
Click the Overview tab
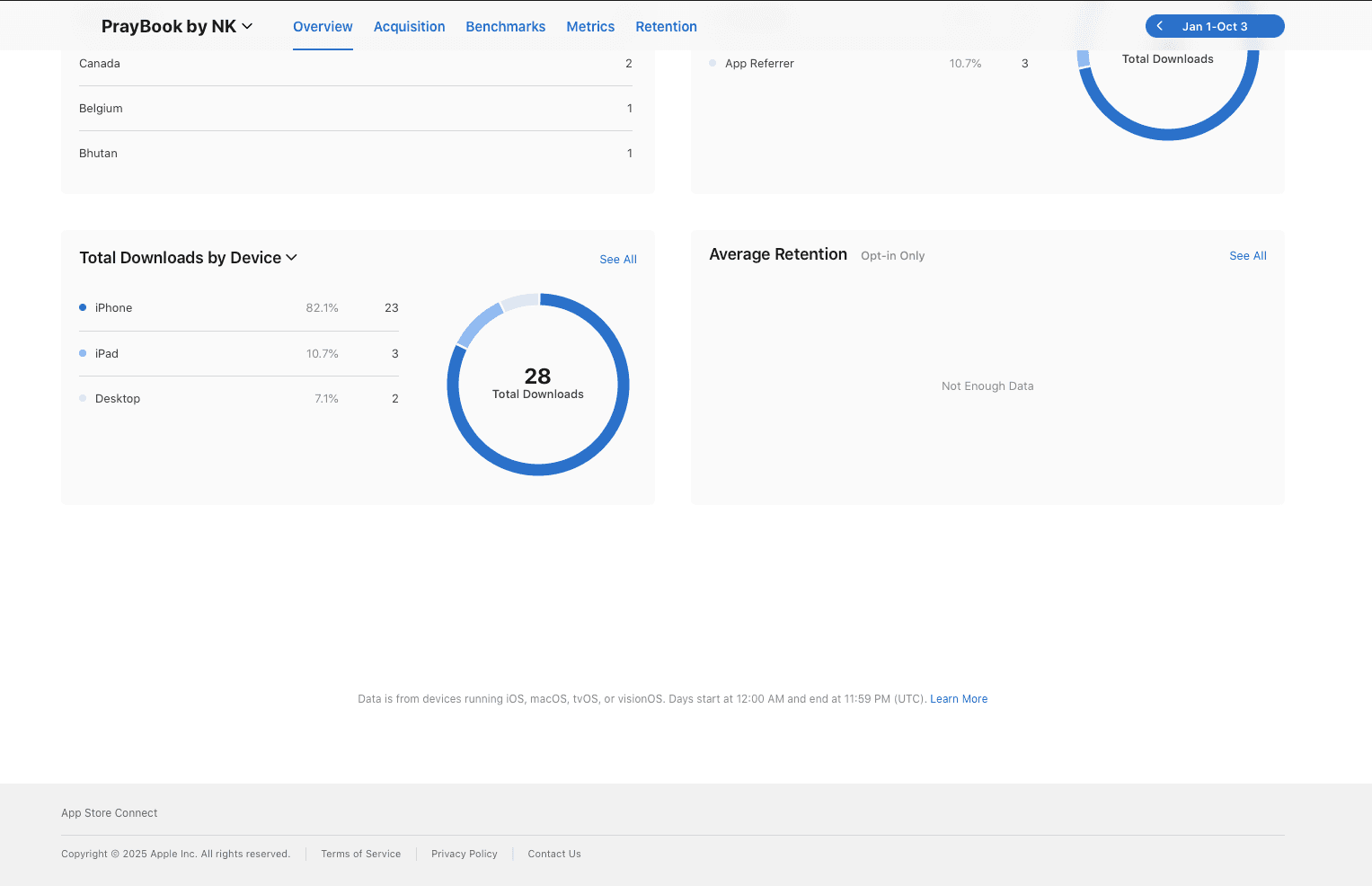[323, 26]
